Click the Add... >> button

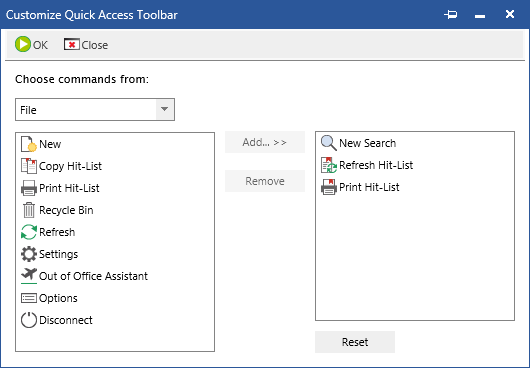[265, 142]
